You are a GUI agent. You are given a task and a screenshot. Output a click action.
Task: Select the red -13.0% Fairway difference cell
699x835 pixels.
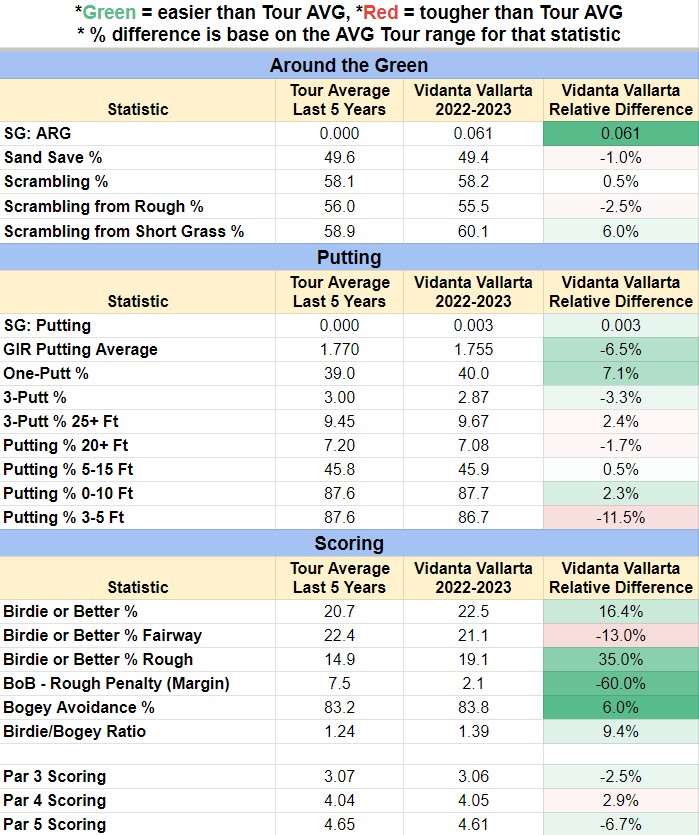pos(621,635)
